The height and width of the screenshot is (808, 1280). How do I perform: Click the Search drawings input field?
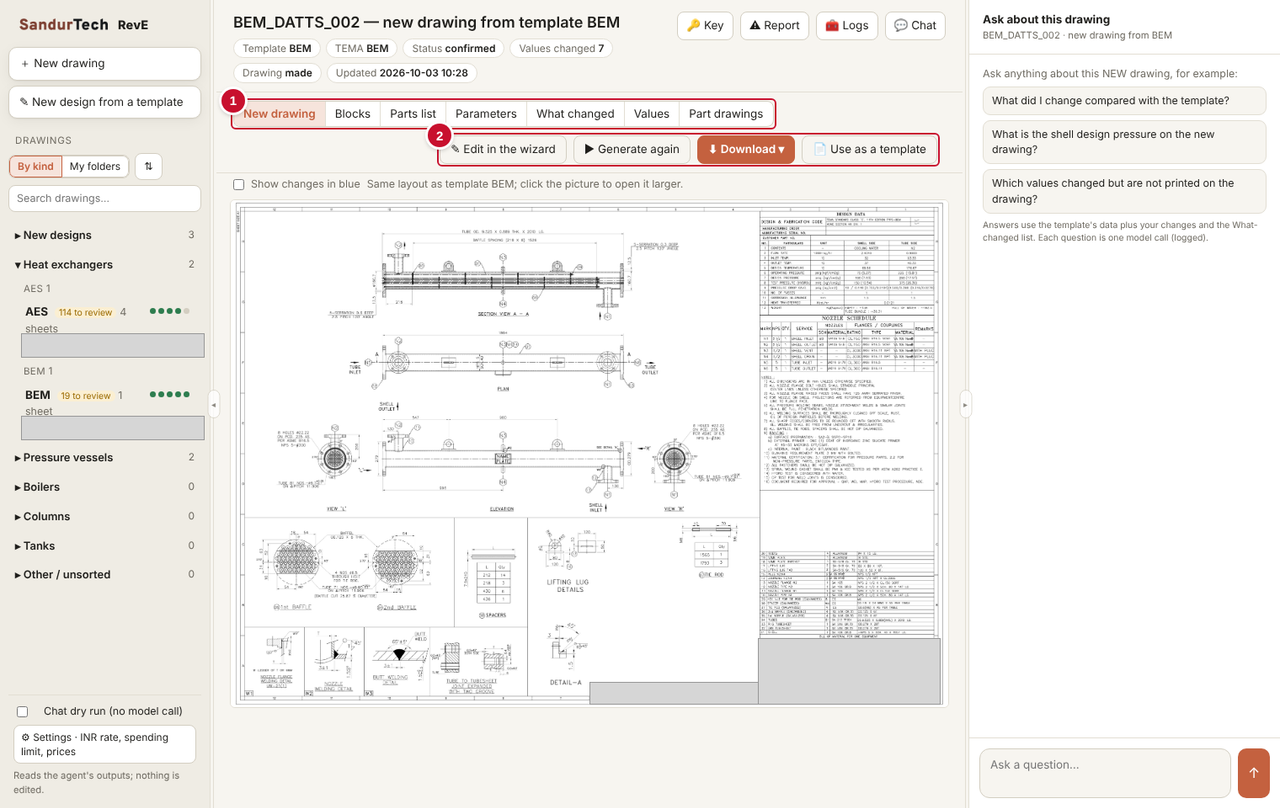[x=105, y=198]
